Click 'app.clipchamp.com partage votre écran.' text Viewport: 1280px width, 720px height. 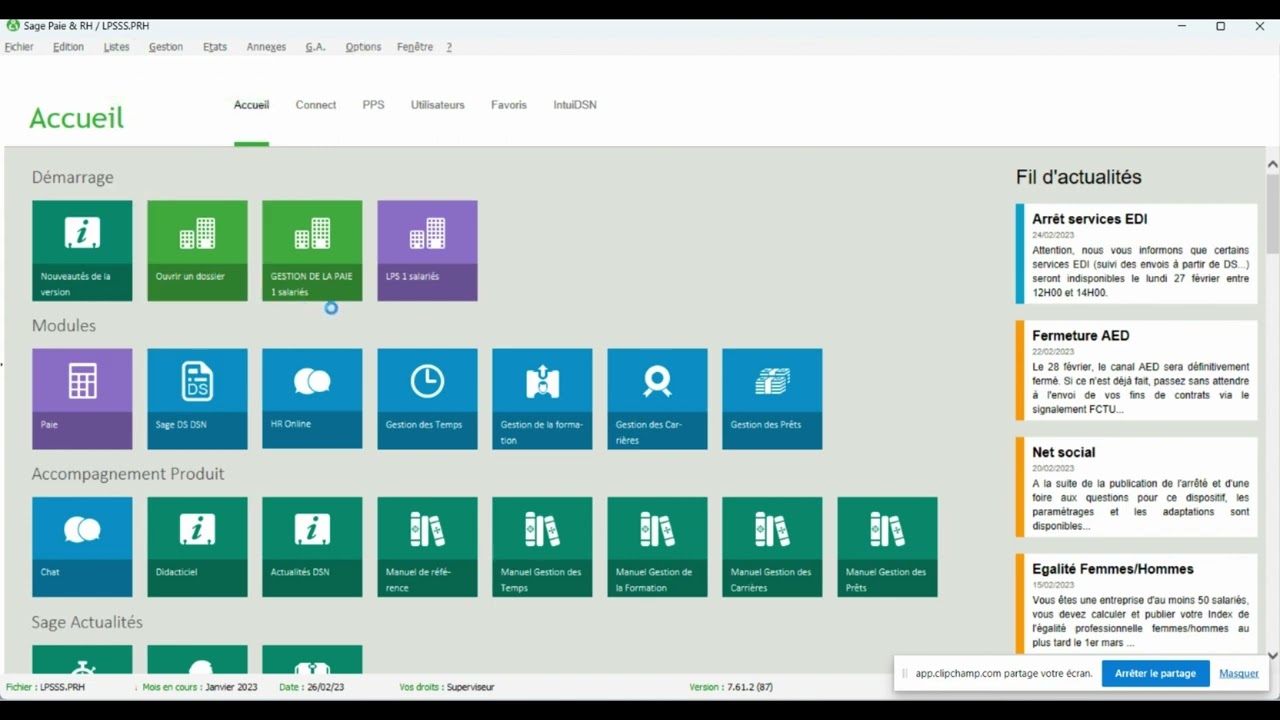click(1004, 673)
